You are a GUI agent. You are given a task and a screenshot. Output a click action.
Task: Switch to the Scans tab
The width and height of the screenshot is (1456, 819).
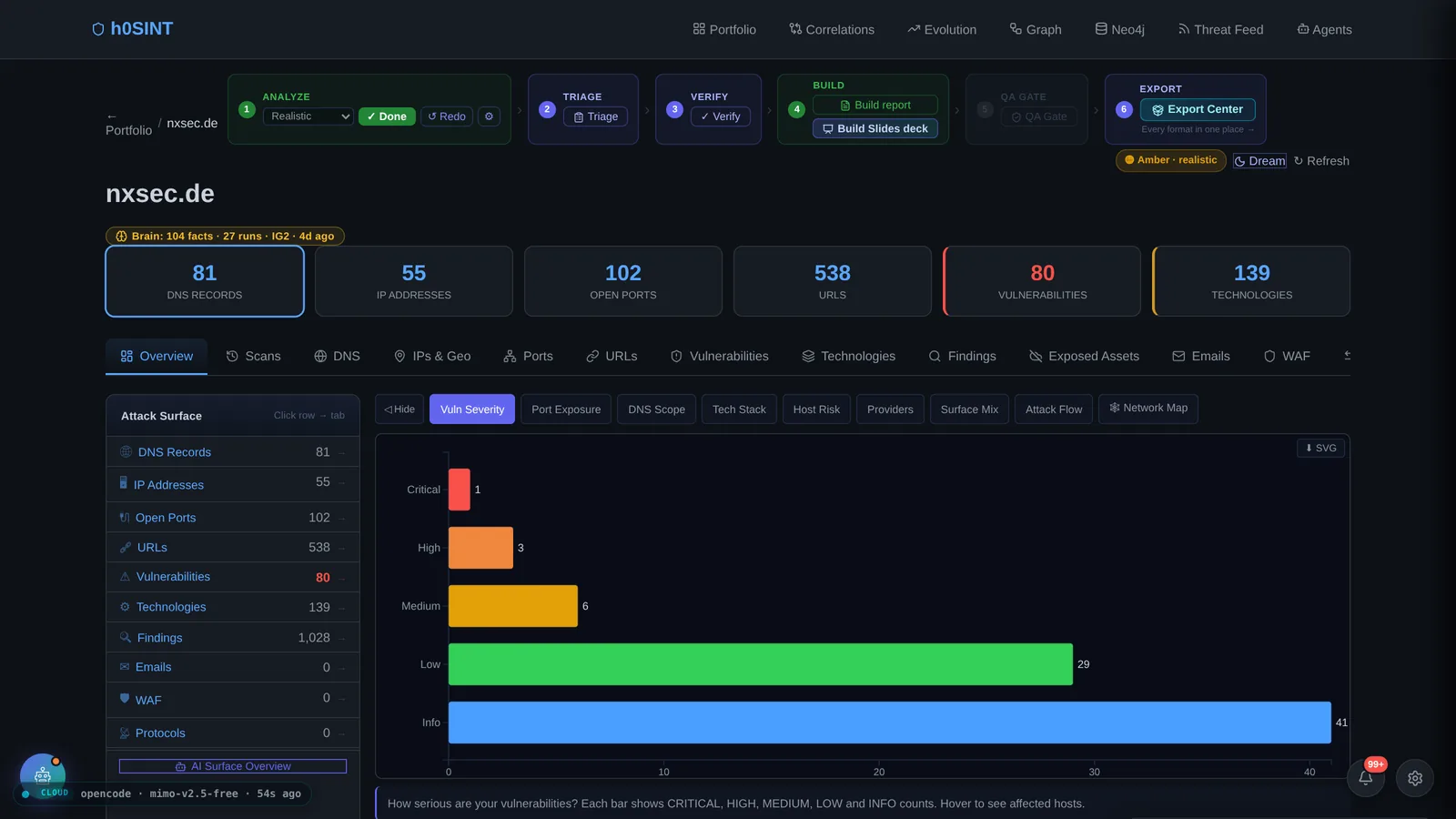click(254, 356)
